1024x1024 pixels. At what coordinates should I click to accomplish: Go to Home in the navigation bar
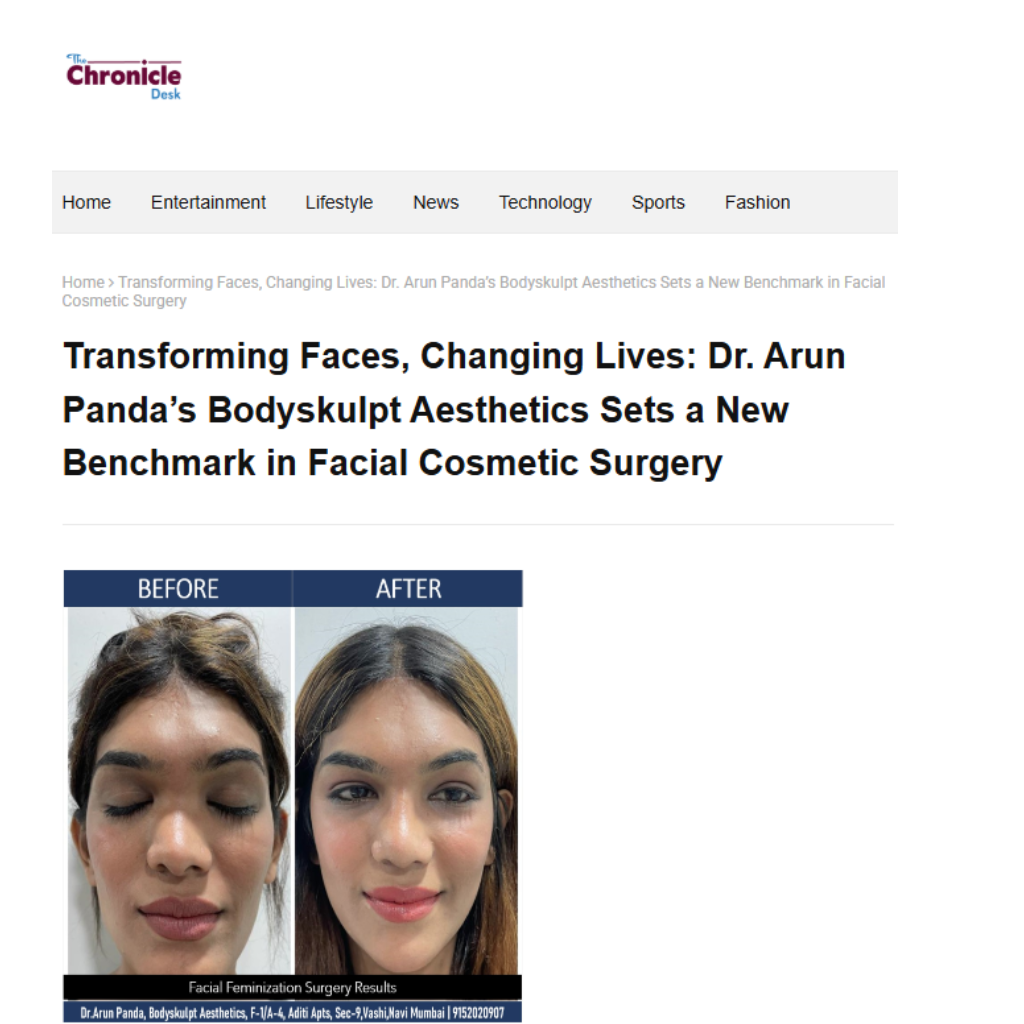[x=86, y=202]
